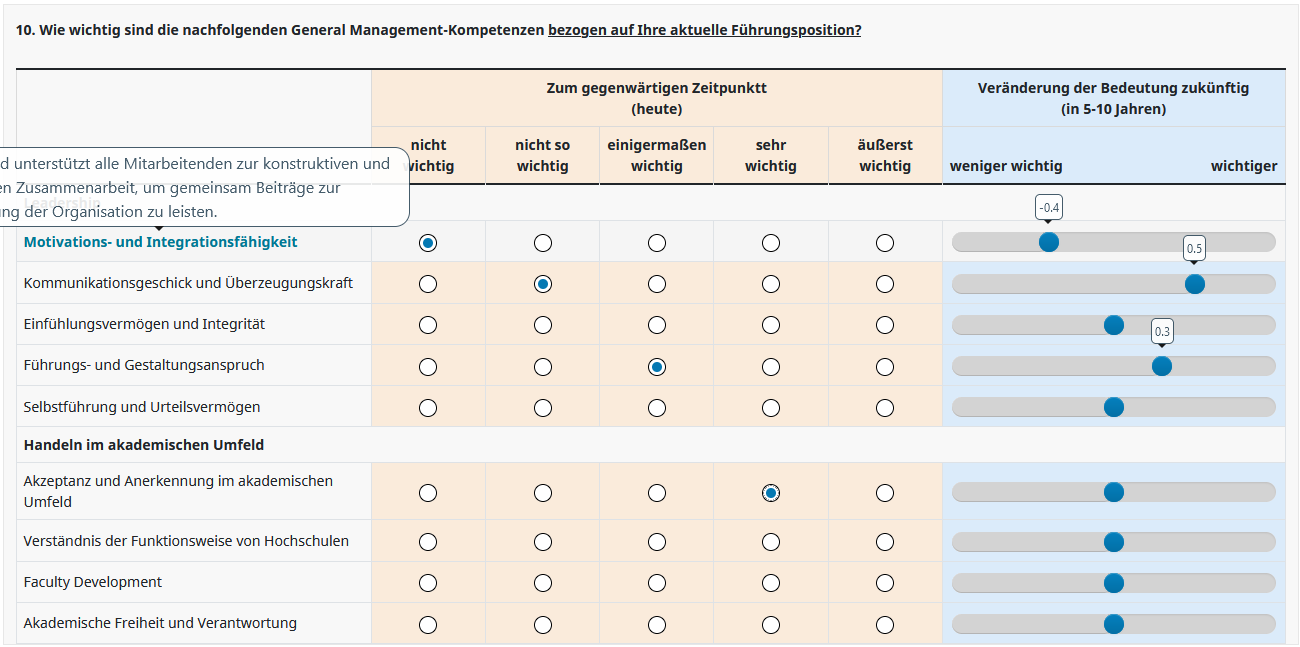Mark 'einigermaßen wichtig' for Führungs- und Gestaltungsanspruch
This screenshot has height=647, width=1300.
657,367
